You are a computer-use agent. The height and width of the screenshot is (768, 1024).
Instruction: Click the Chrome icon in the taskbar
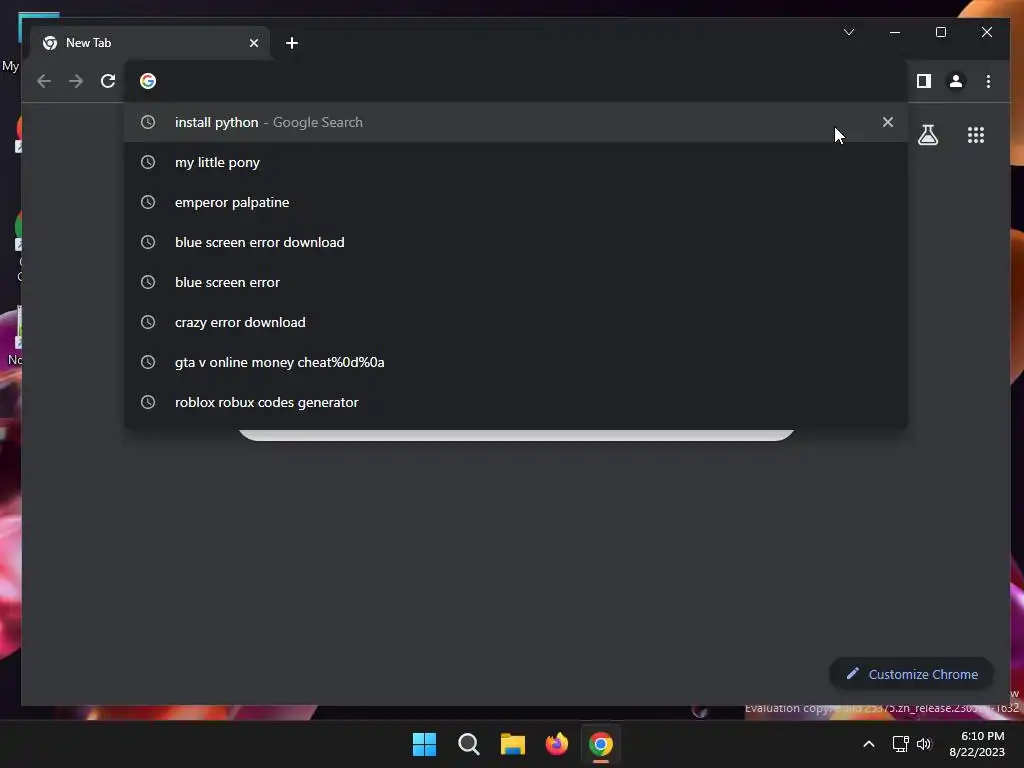[x=601, y=744]
